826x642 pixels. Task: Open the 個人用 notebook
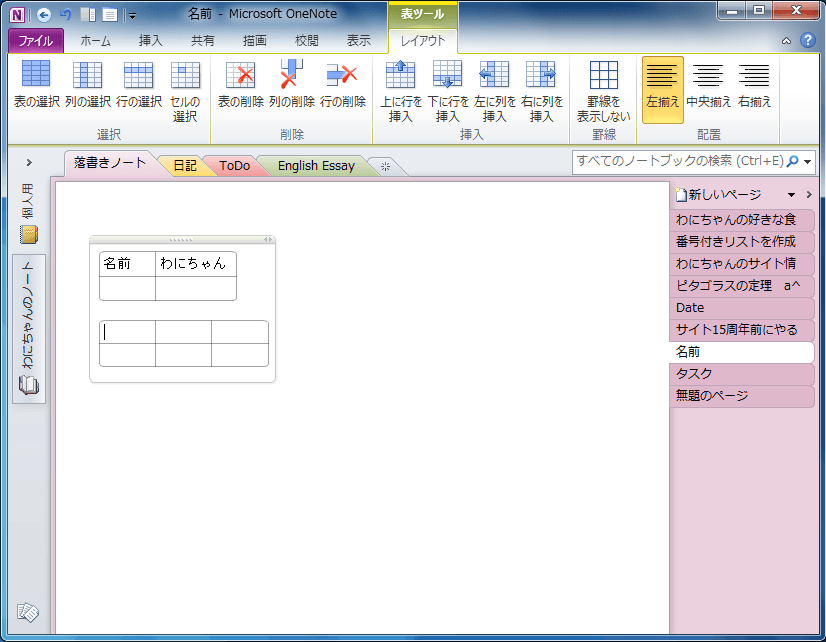(28, 213)
